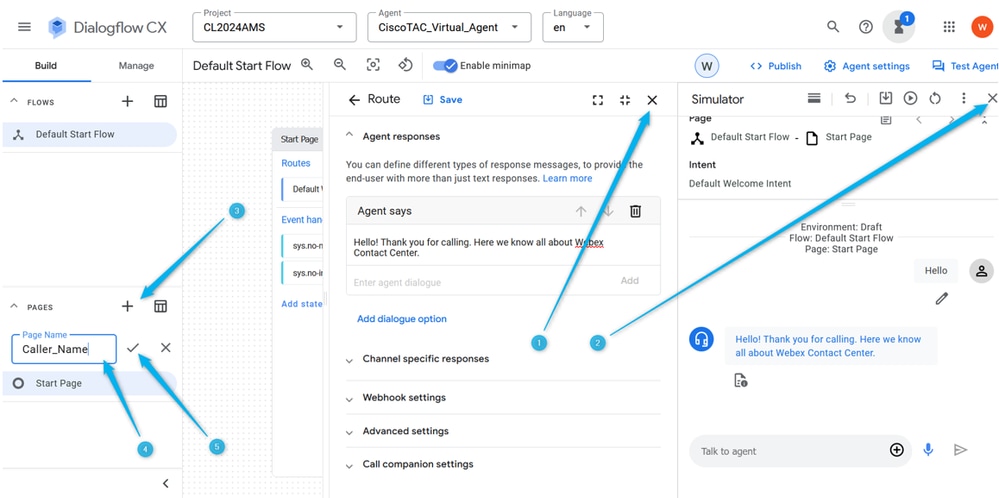Viewport: 999px width, 498px height.
Task: Open the search icon in header
Action: click(833, 27)
